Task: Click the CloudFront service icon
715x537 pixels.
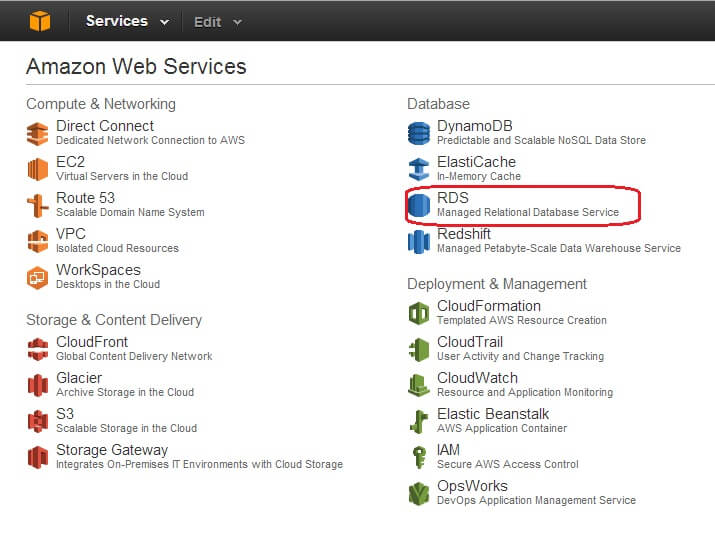Action: 37,350
